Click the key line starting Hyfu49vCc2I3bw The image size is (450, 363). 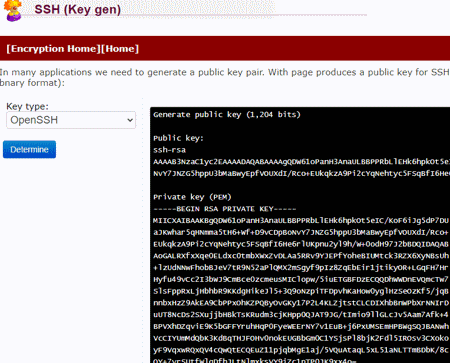(x=301, y=279)
